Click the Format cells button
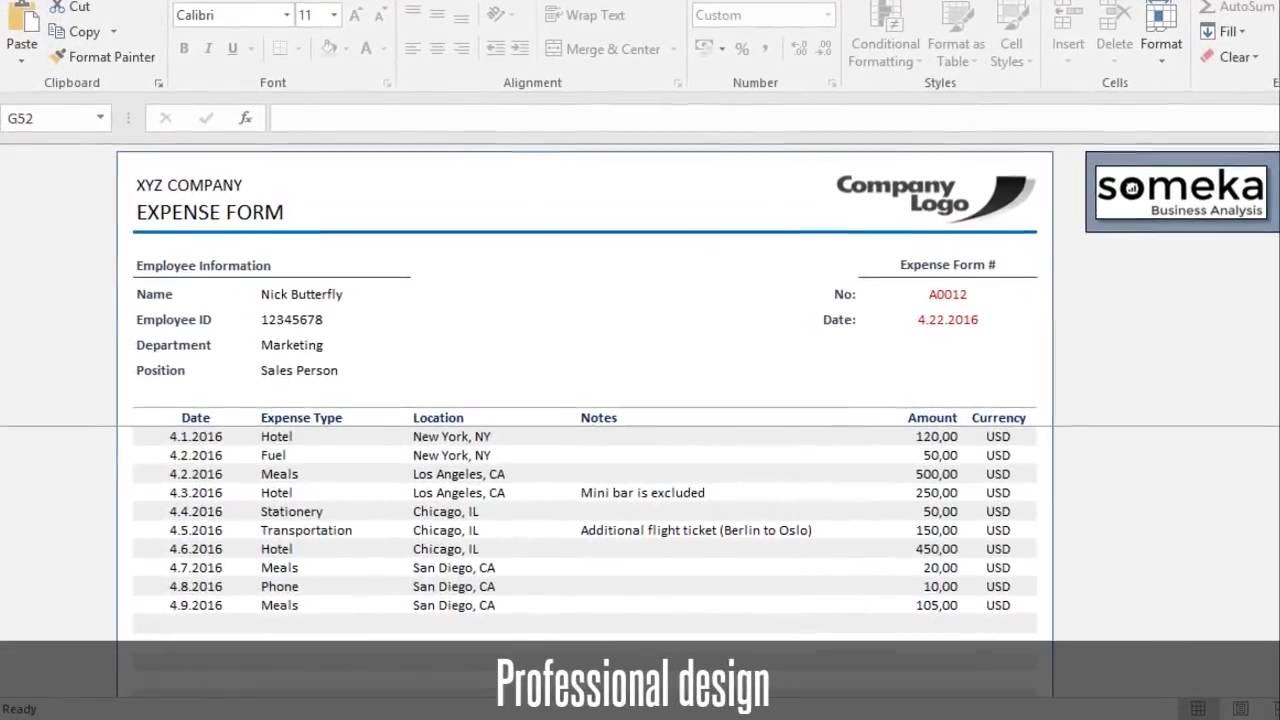 [1161, 35]
